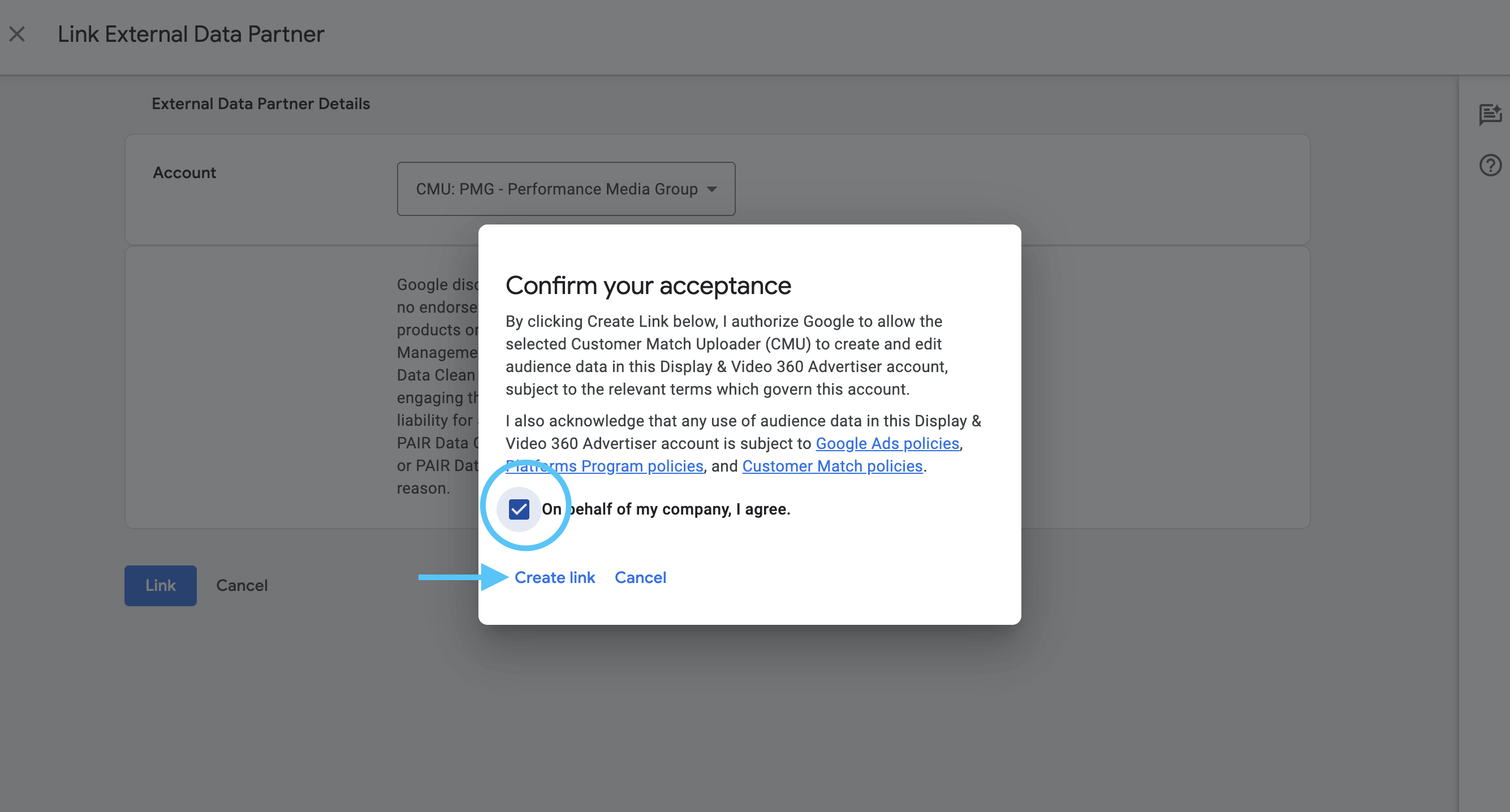Untick the company agreement checkbox
The width and height of the screenshot is (1510, 812).
519,509
